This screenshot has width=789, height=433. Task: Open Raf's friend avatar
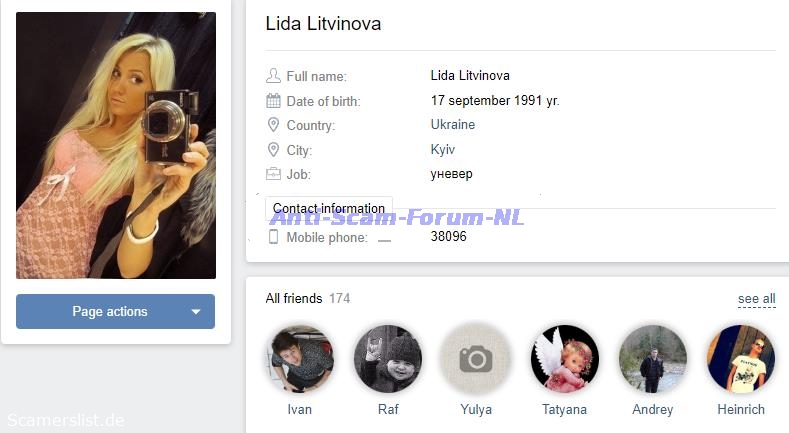click(387, 359)
